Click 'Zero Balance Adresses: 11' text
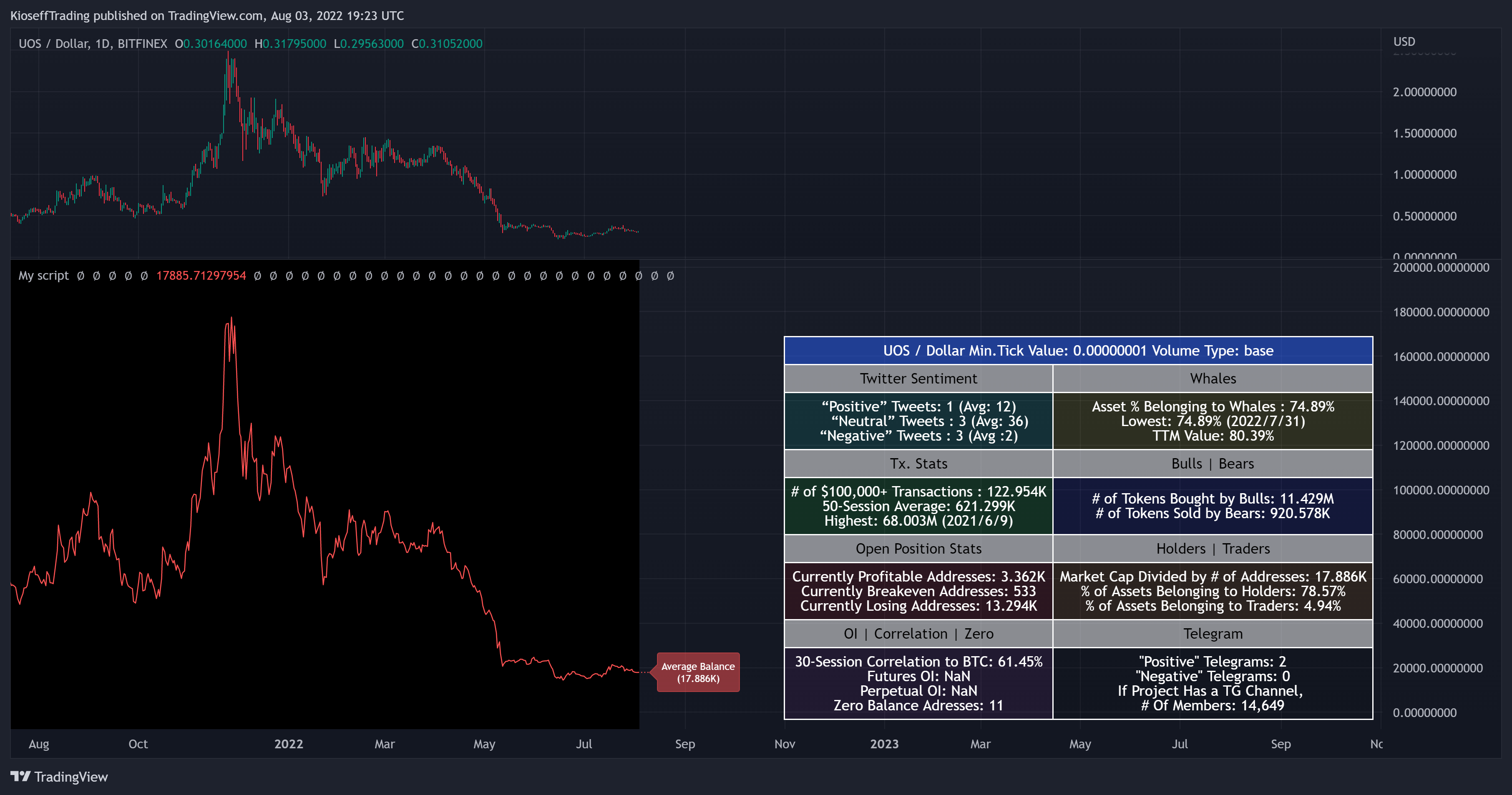This screenshot has height=795, width=1512. [x=918, y=706]
